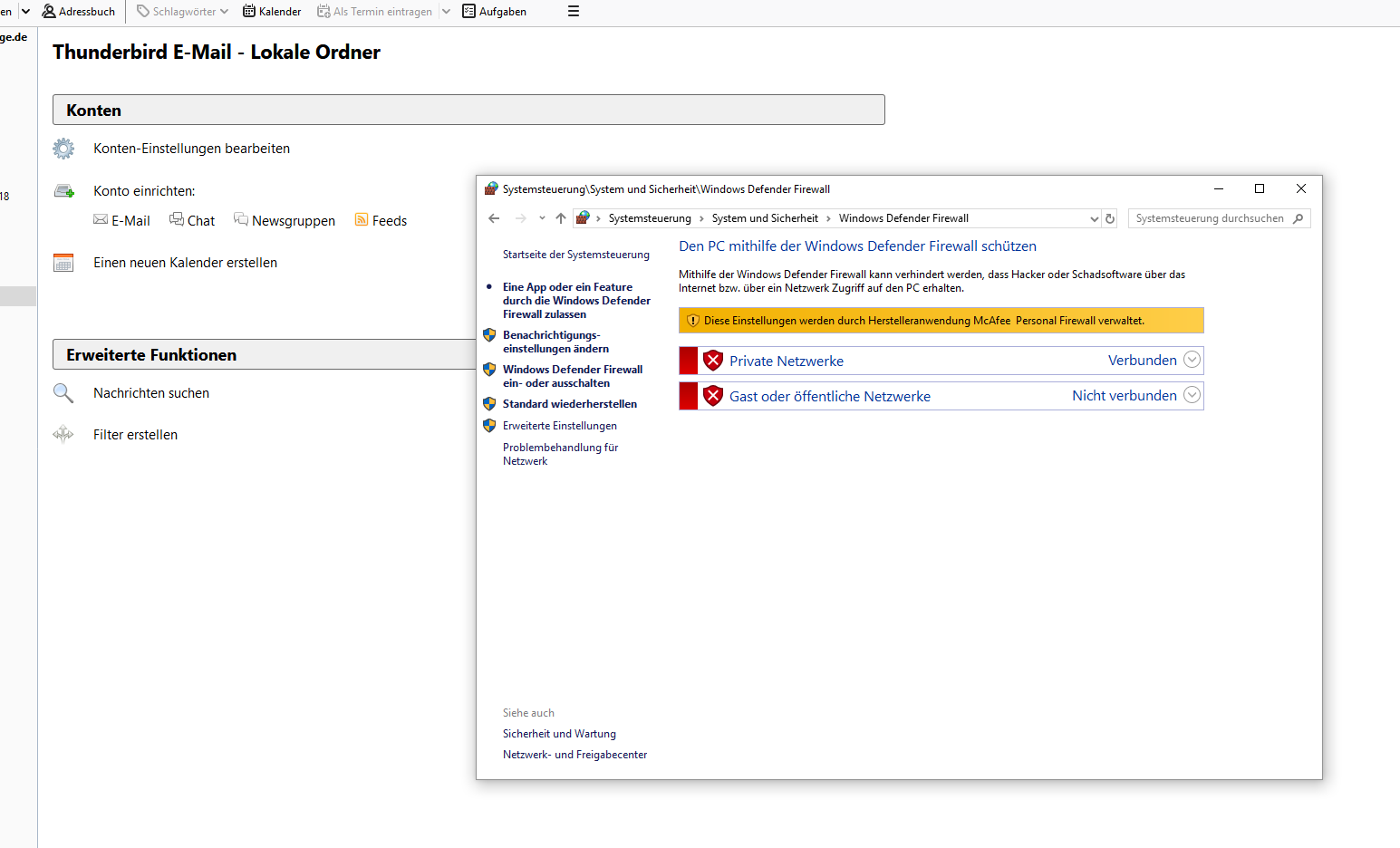Click the Konten-Einstellungen gear icon

click(x=63, y=149)
